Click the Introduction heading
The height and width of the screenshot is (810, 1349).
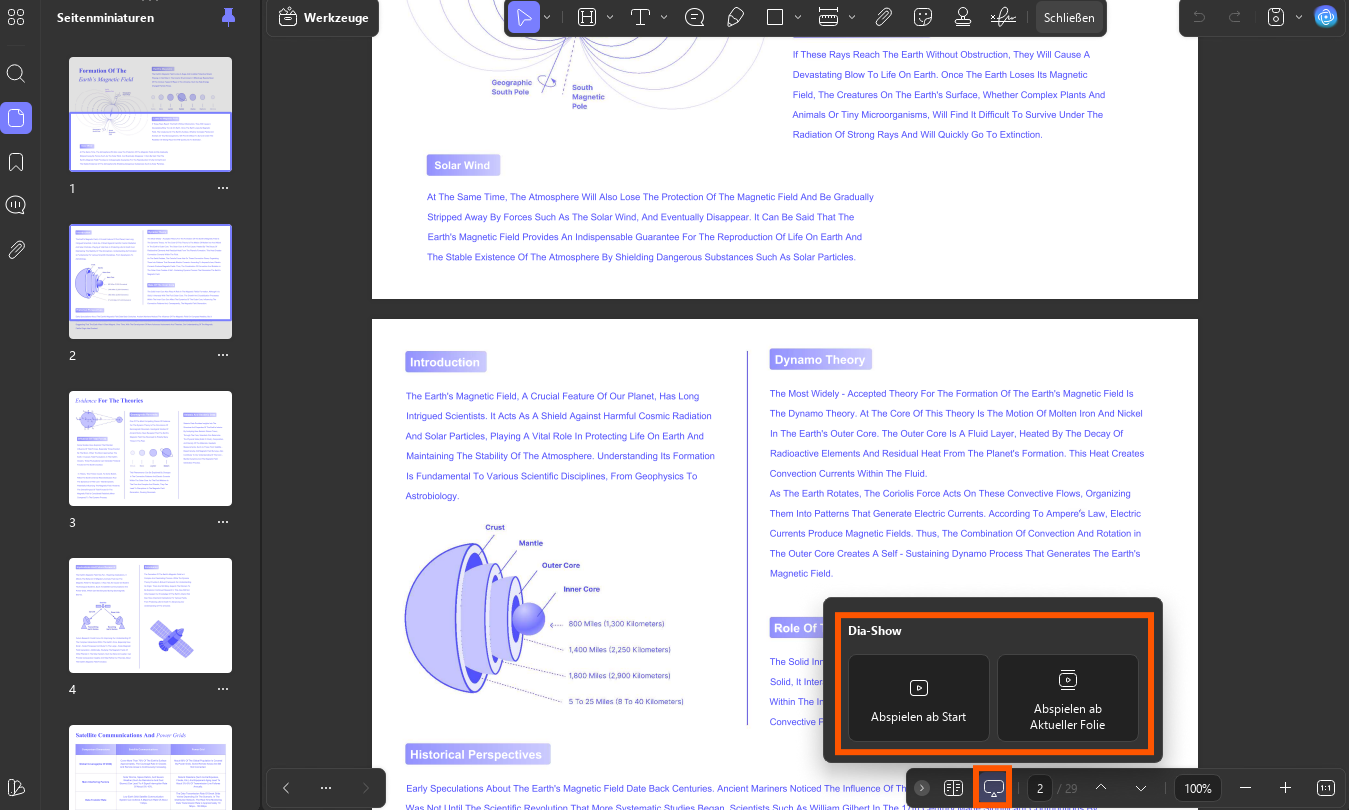coord(445,362)
